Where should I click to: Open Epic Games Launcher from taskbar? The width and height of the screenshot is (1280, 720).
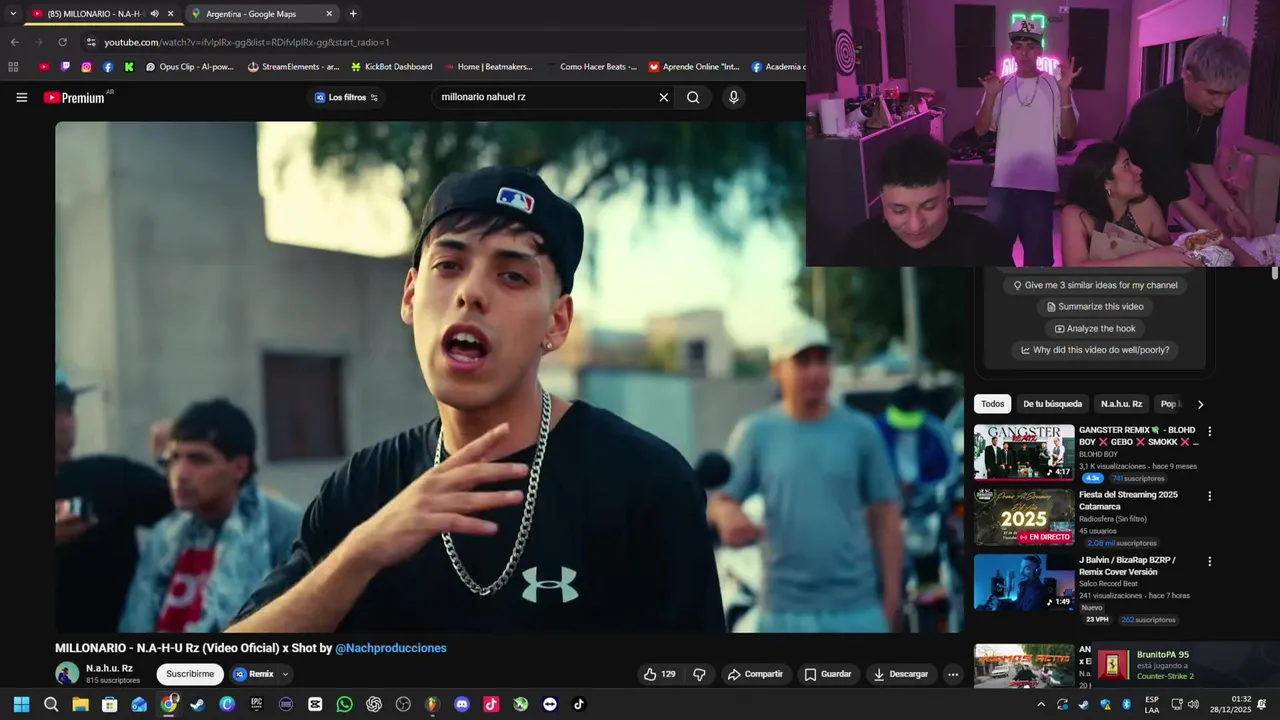257,704
